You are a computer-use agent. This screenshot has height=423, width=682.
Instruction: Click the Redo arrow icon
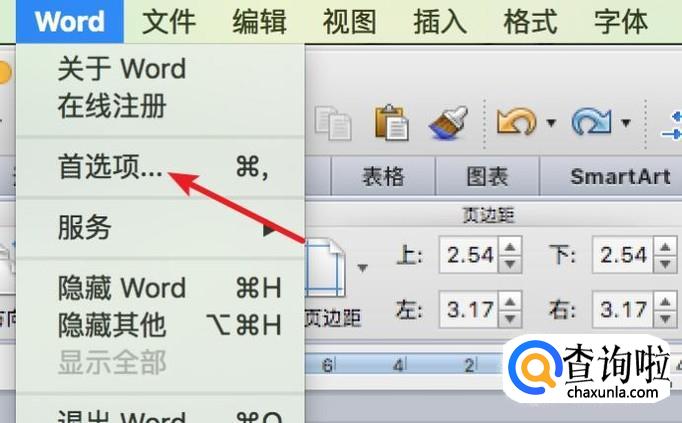click(591, 123)
